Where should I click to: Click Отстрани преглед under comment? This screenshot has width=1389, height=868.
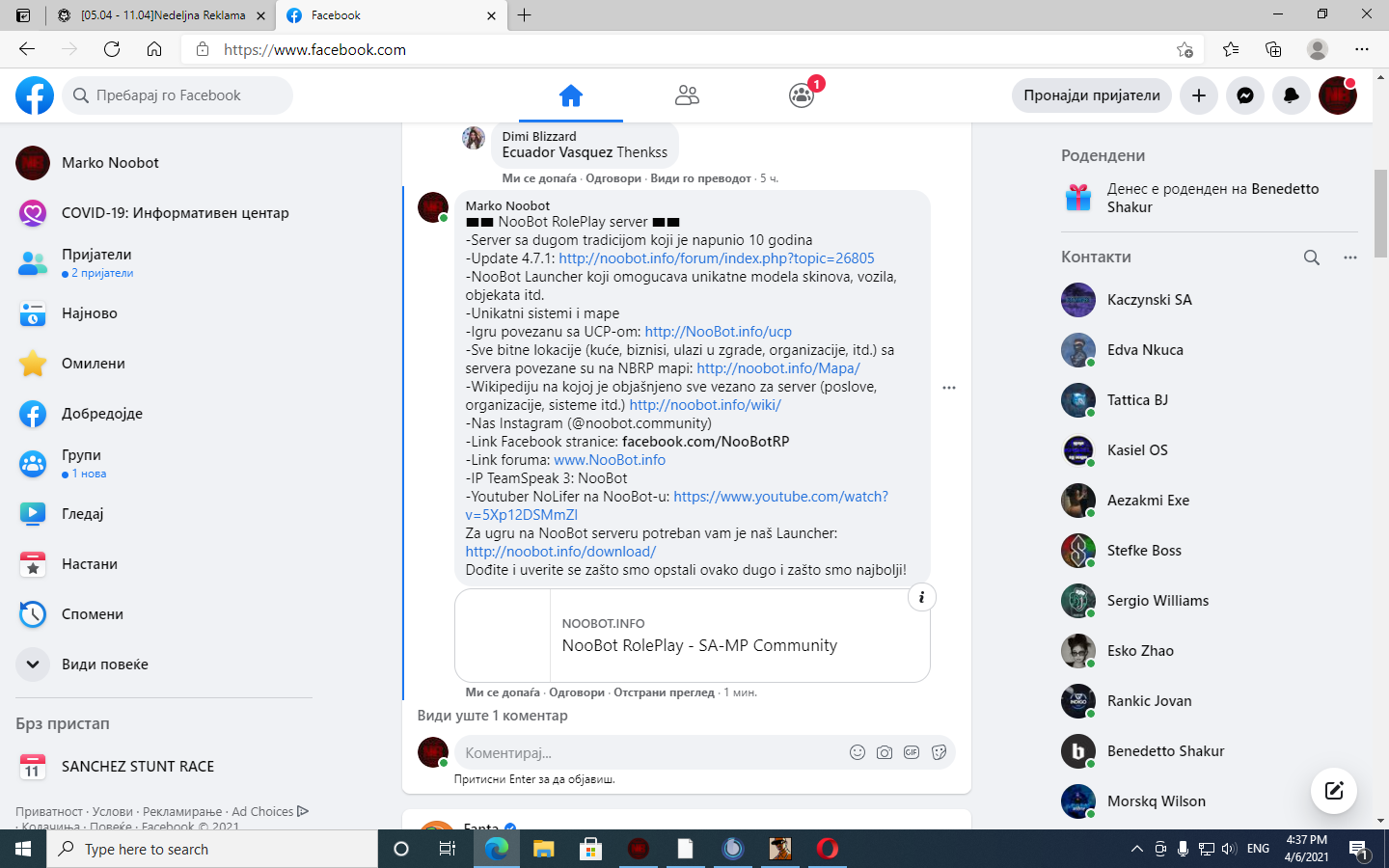point(664,692)
